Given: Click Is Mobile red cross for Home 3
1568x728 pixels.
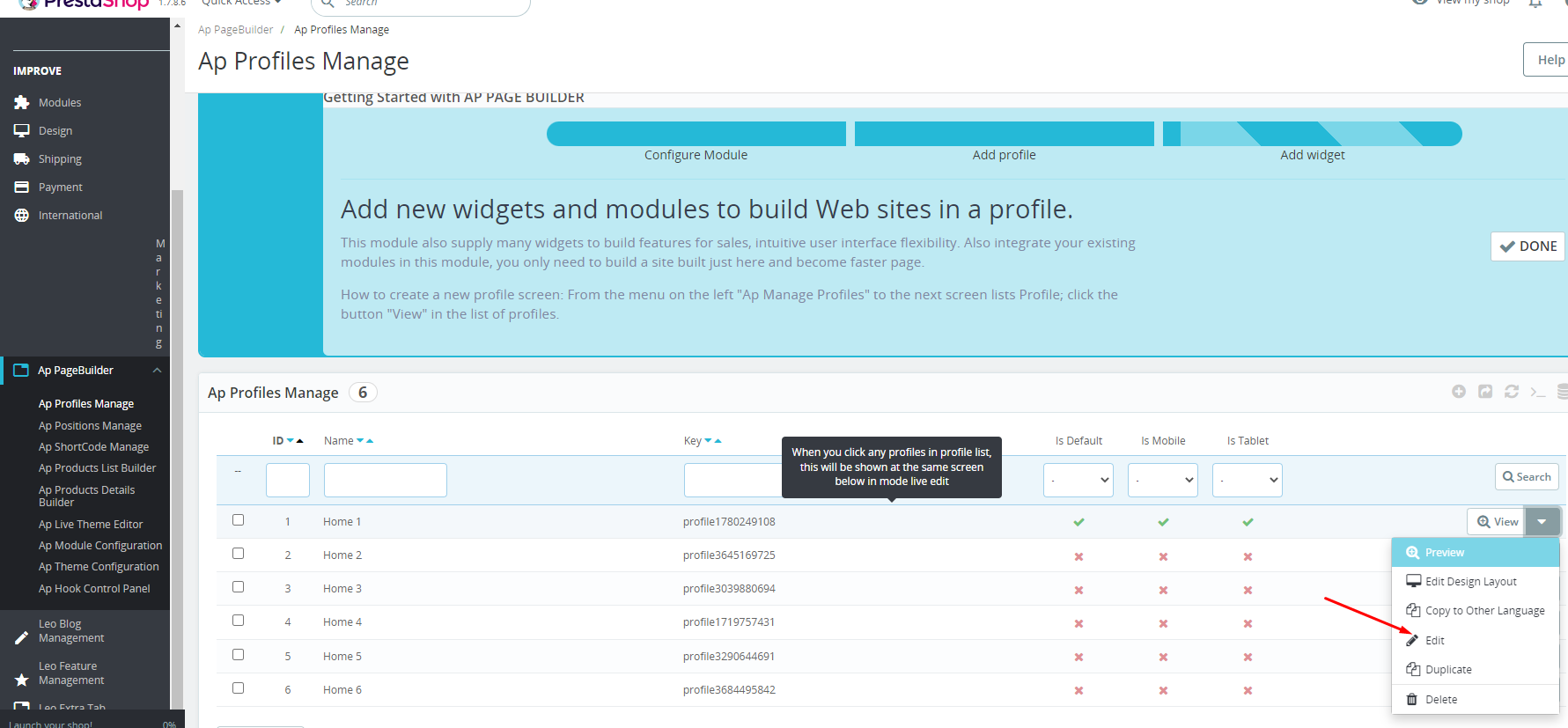Looking at the screenshot, I should click(x=1163, y=590).
